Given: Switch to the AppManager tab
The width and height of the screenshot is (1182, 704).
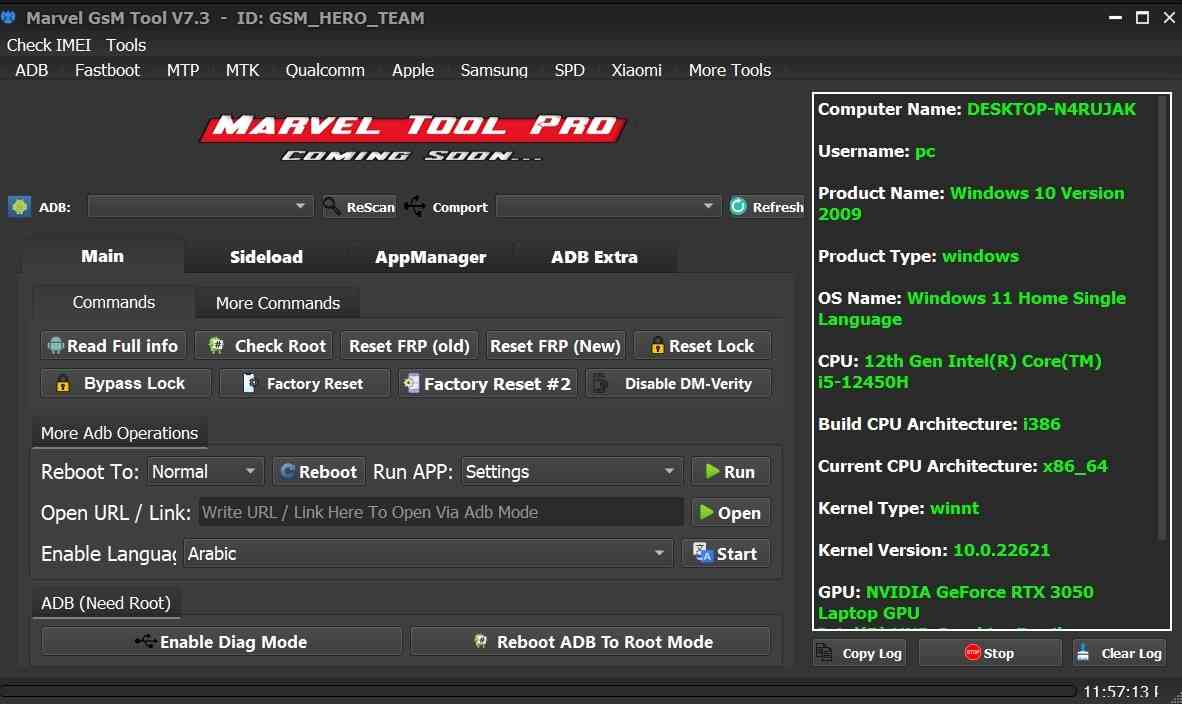Looking at the screenshot, I should tap(430, 257).
